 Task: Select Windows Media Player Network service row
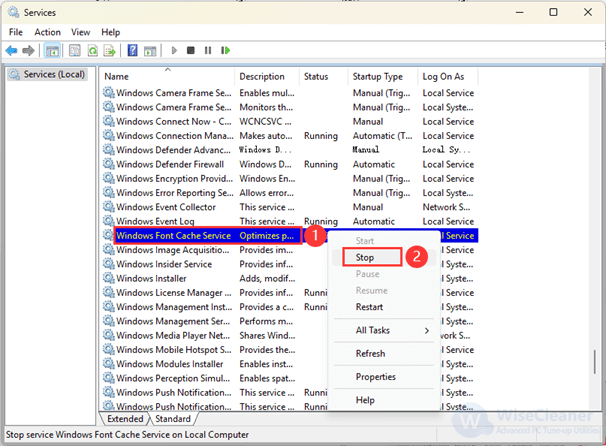[x=214, y=335]
